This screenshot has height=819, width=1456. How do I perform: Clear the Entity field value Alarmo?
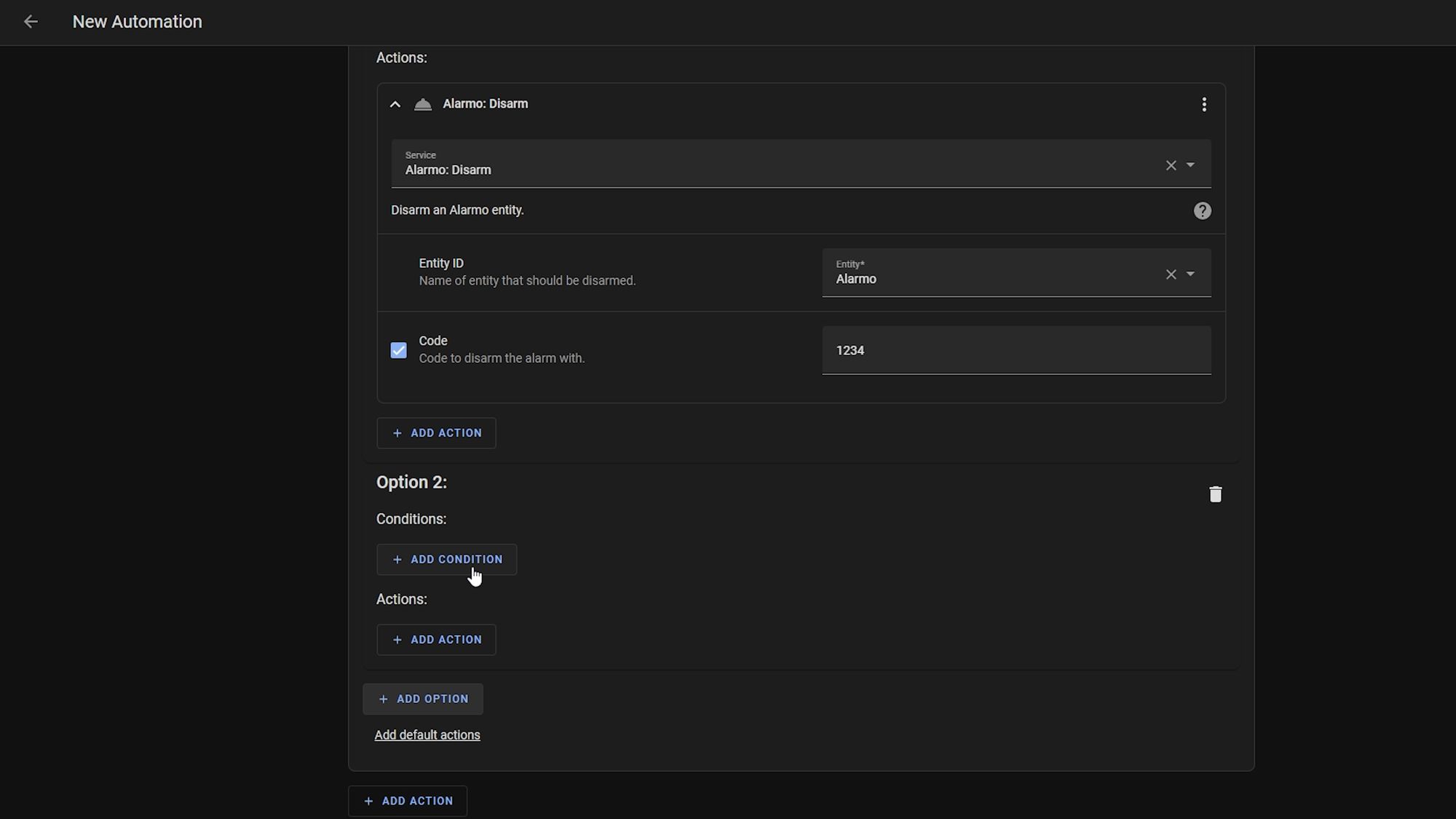(x=1171, y=274)
